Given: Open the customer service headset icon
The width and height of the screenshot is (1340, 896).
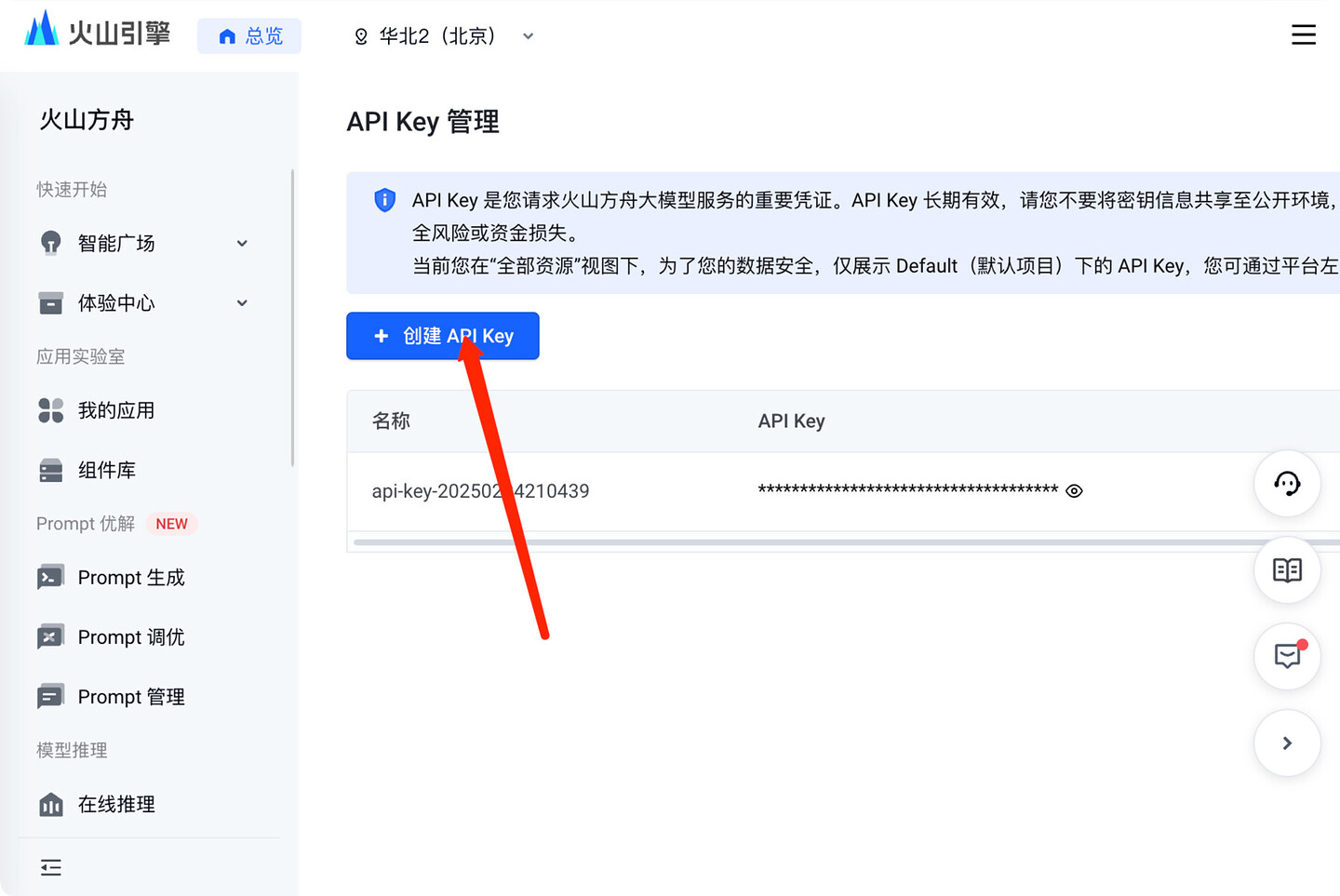Looking at the screenshot, I should (1287, 484).
